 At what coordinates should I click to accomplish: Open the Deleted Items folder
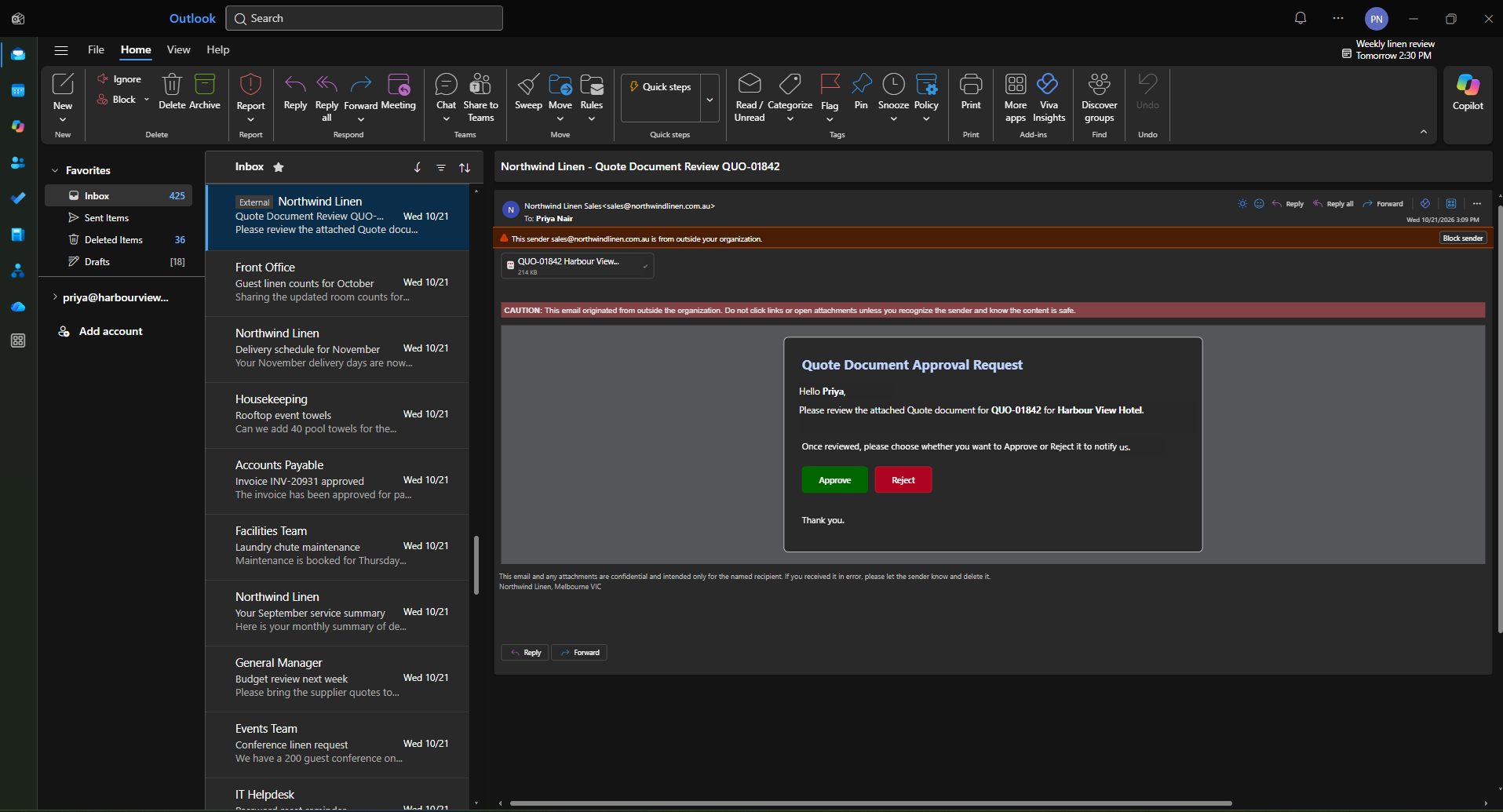[119, 240]
